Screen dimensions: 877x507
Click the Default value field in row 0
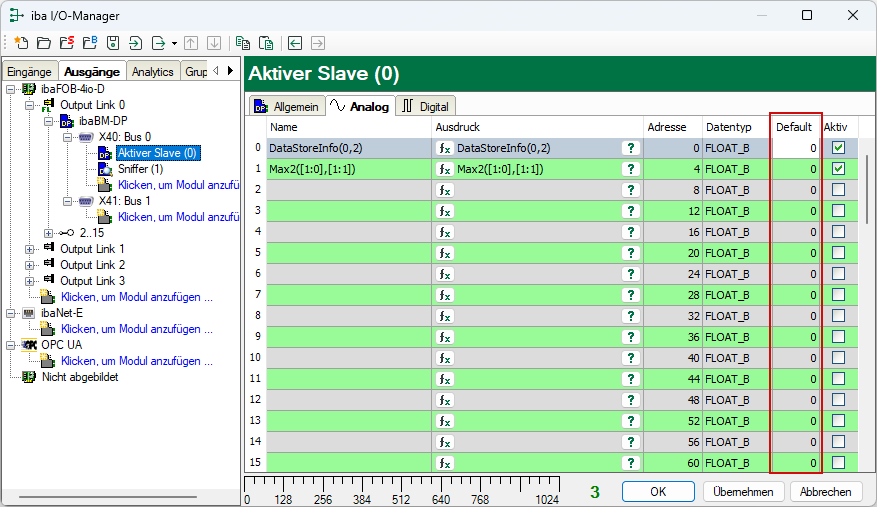click(795, 148)
